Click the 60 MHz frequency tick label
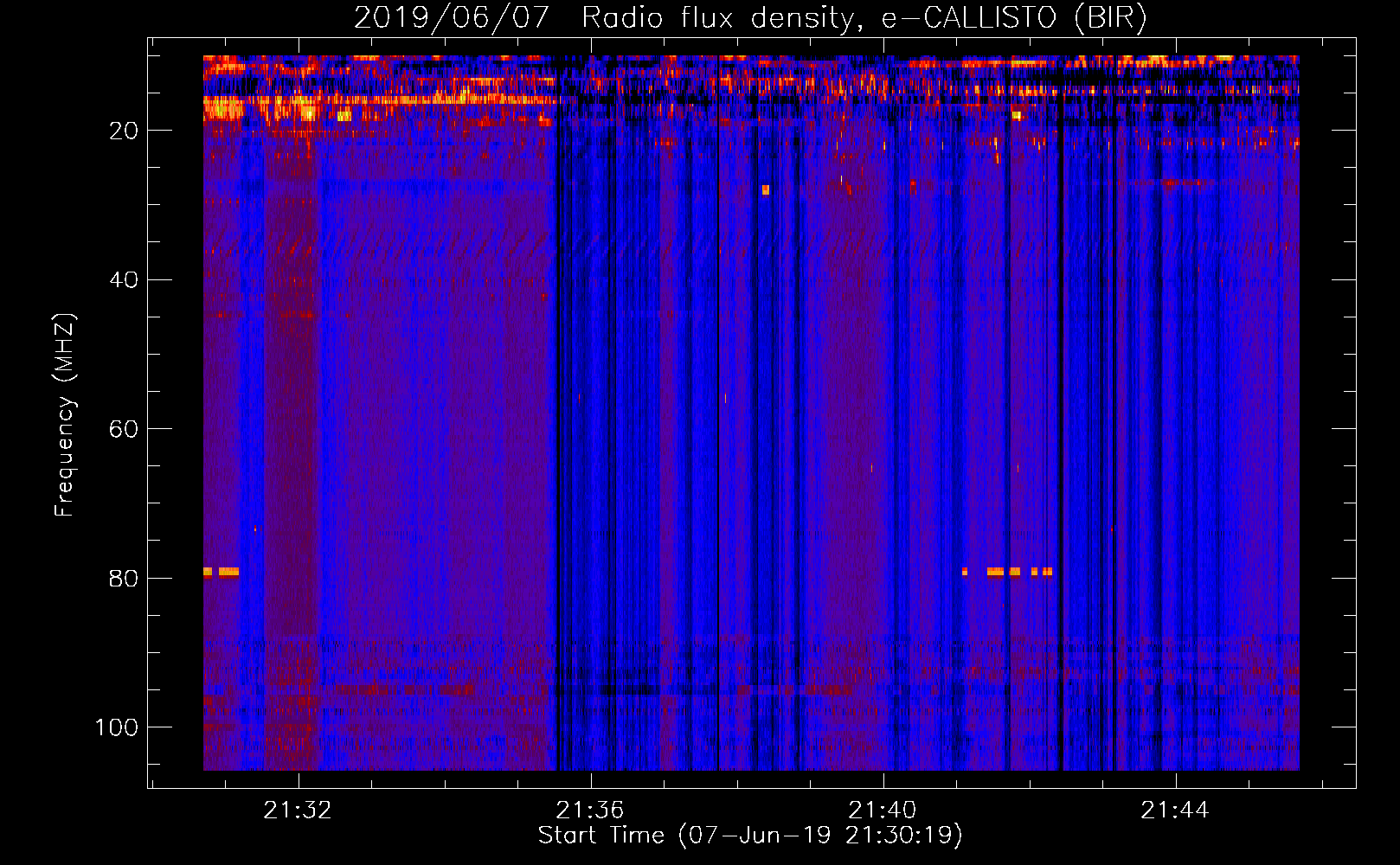 (x=124, y=429)
